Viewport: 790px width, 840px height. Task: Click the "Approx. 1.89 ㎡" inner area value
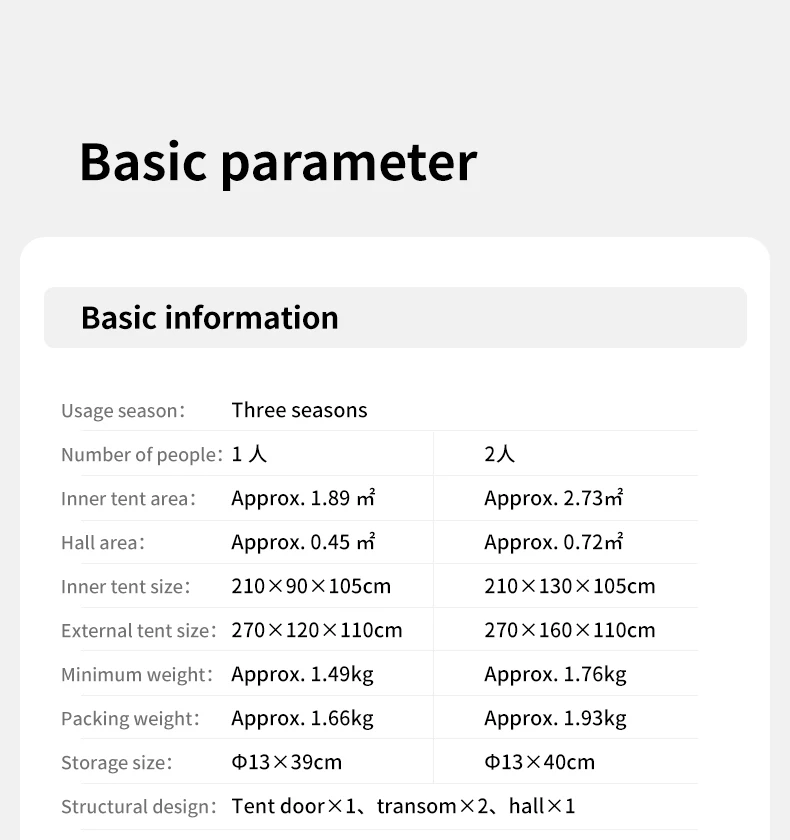pyautogui.click(x=303, y=498)
